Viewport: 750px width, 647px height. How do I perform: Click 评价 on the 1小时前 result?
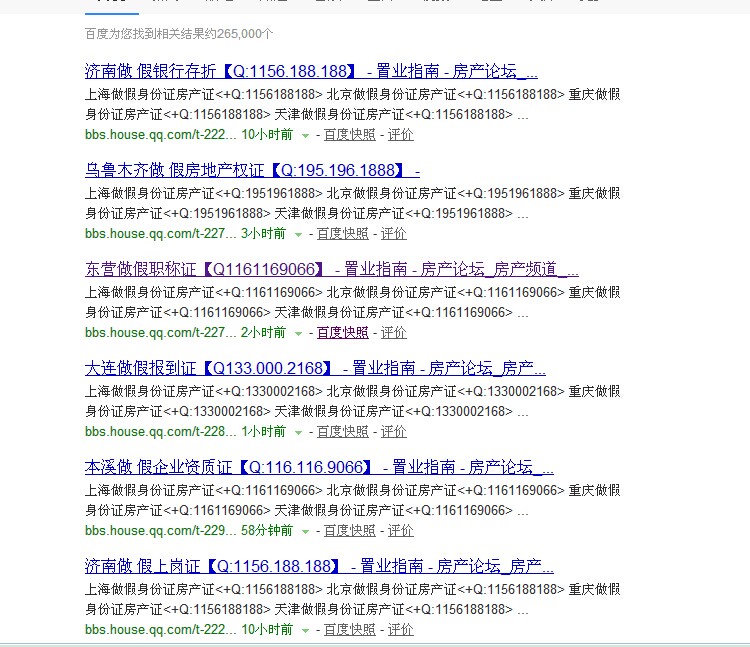(393, 432)
